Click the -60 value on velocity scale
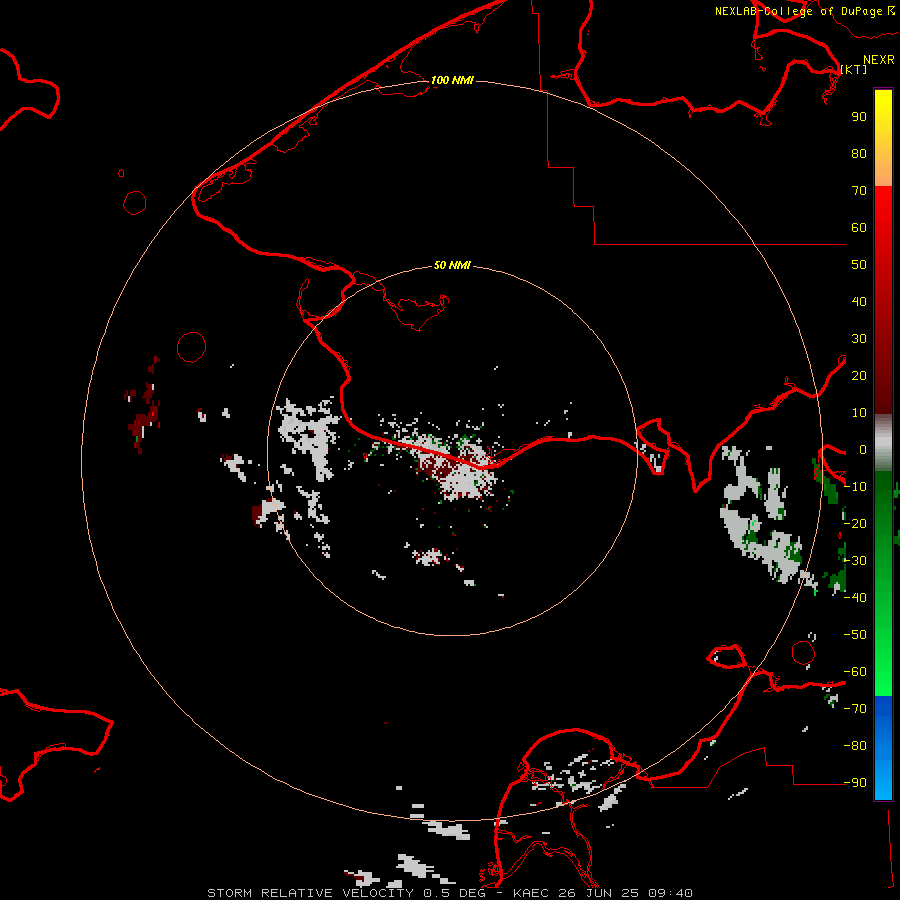Viewport: 900px width, 900px height. (x=855, y=672)
